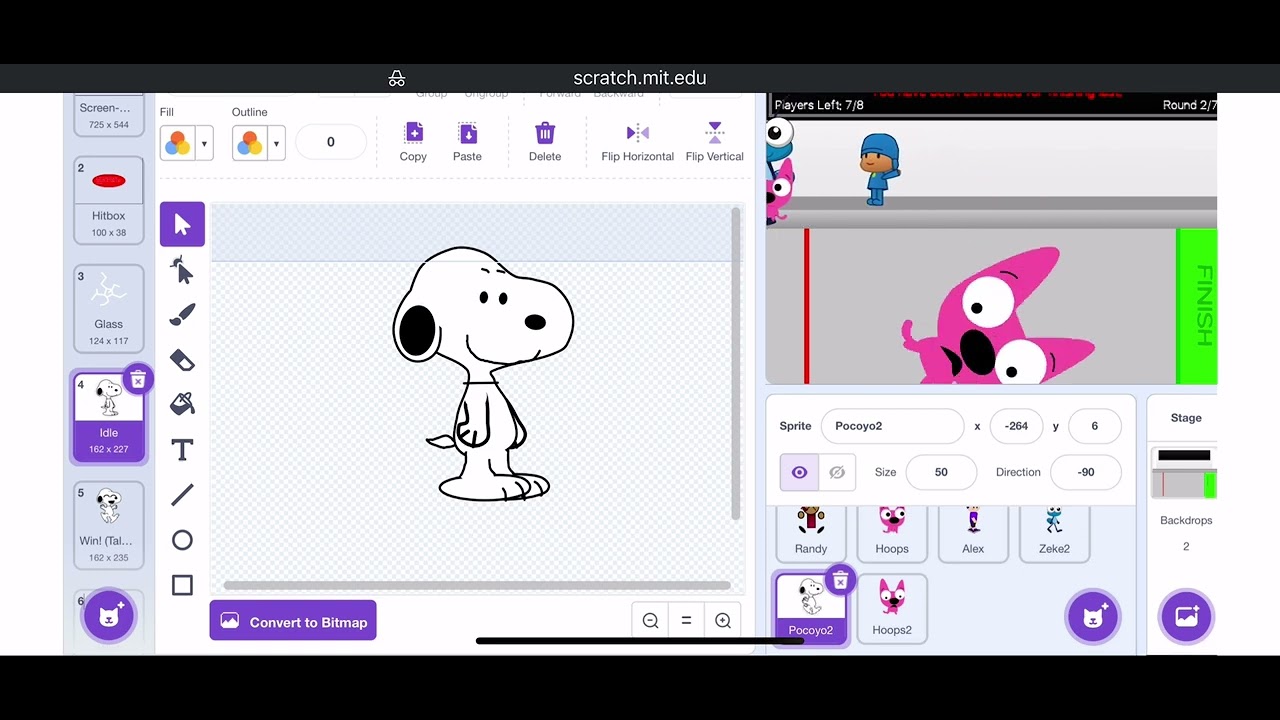This screenshot has height=720, width=1280.
Task: Open the Outline color dropdown
Action: pos(276,143)
